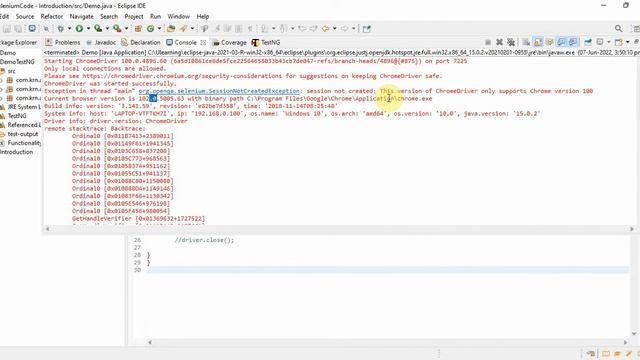Open the toolbar Search magnifier icon
Image resolution: width=640 pixels, height=360 pixels.
(618, 29)
